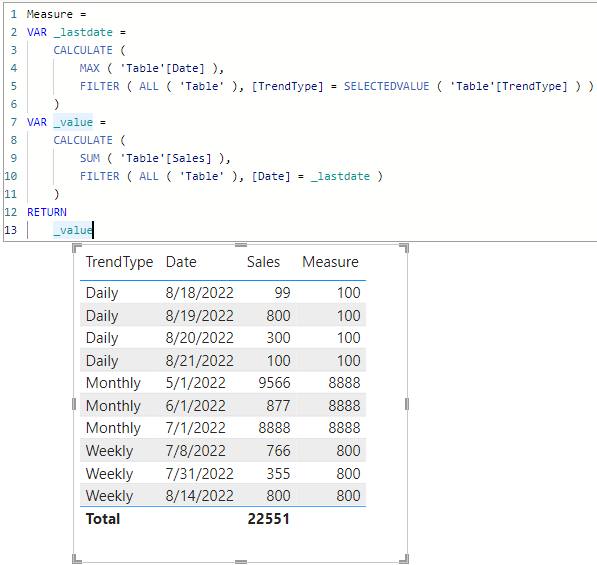The width and height of the screenshot is (597, 565).
Task: Click the RETURN keyword on line 12
Action: point(47,212)
